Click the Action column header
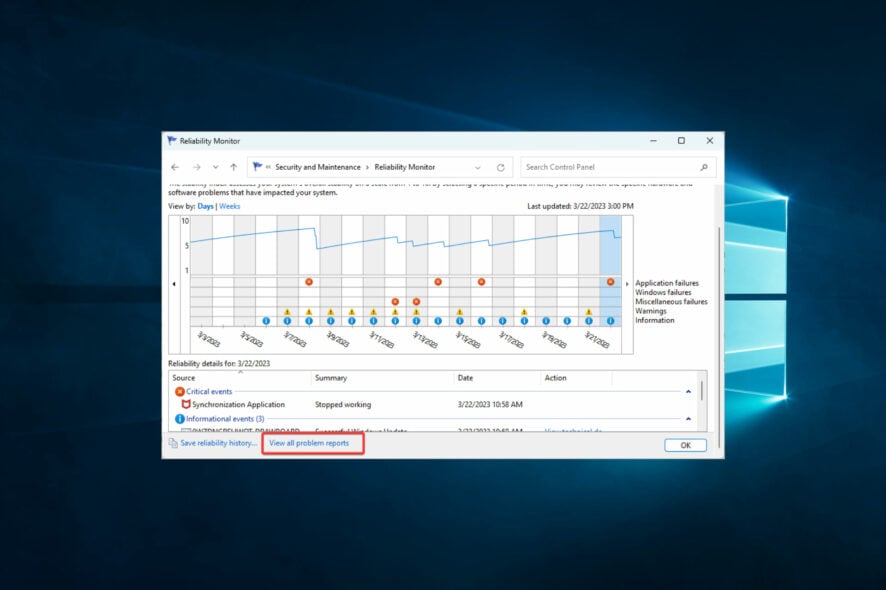The height and width of the screenshot is (590, 886). (x=576, y=378)
